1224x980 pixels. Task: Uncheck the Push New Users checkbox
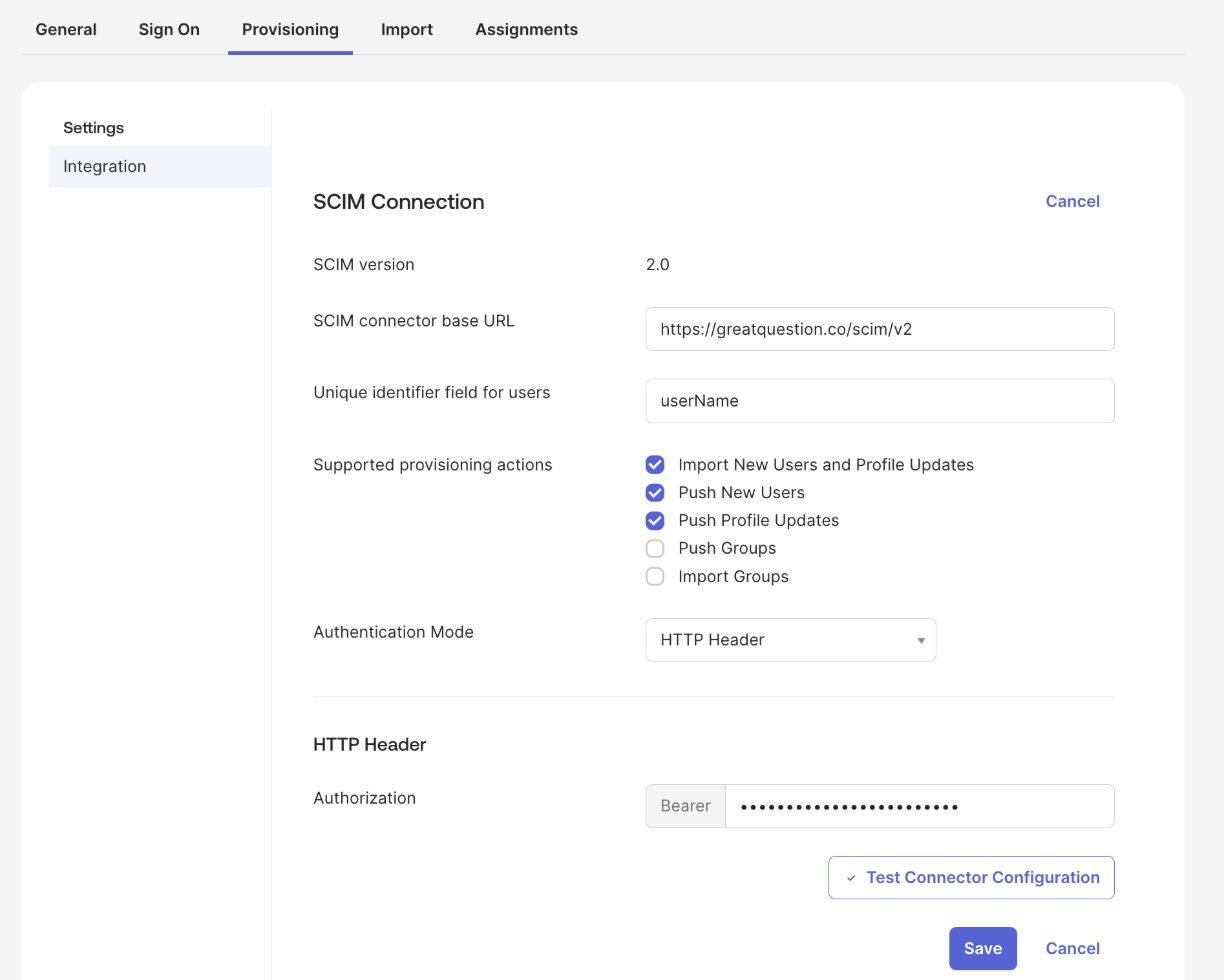[655, 493]
